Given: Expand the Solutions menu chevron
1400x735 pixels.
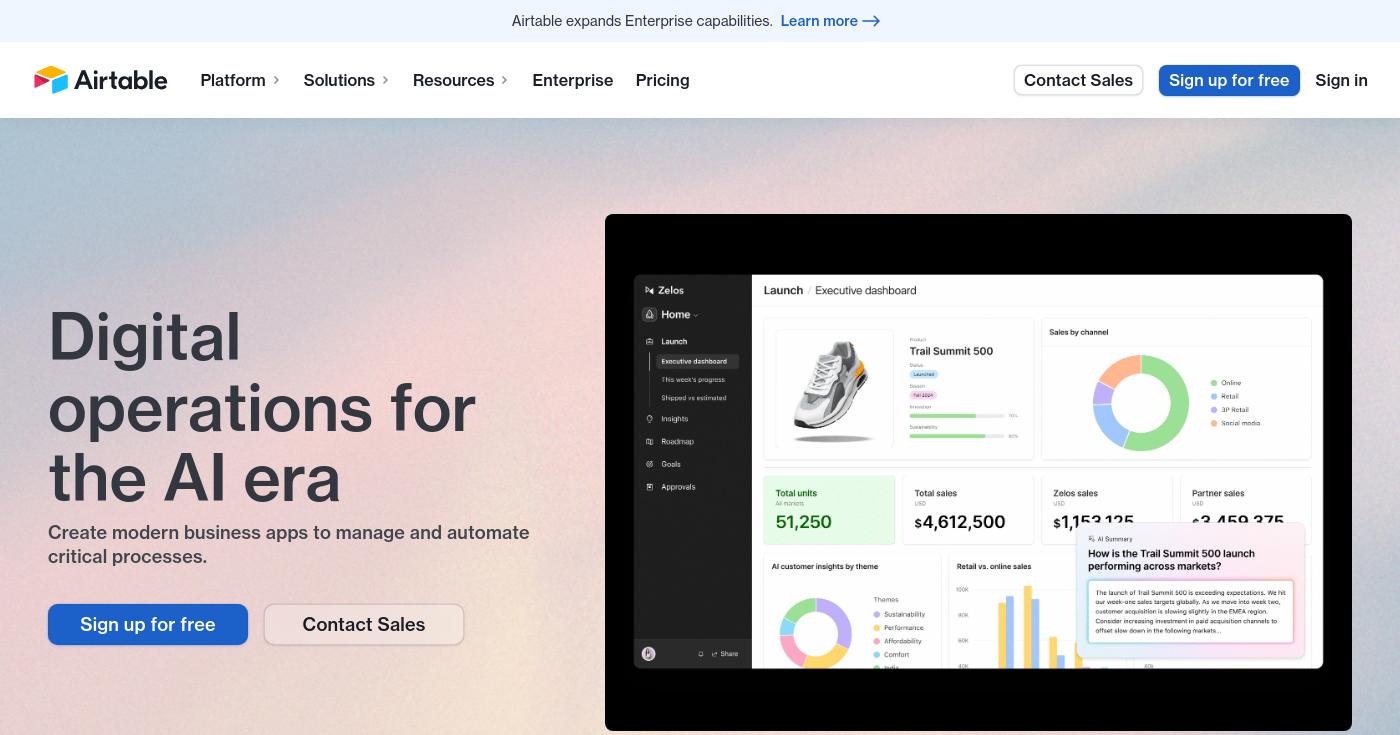Looking at the screenshot, I should coord(385,80).
